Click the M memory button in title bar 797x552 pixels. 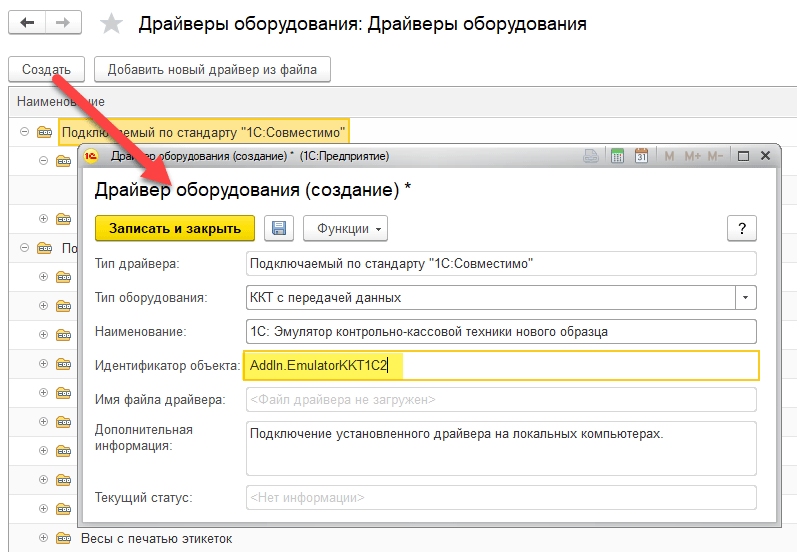pos(669,156)
